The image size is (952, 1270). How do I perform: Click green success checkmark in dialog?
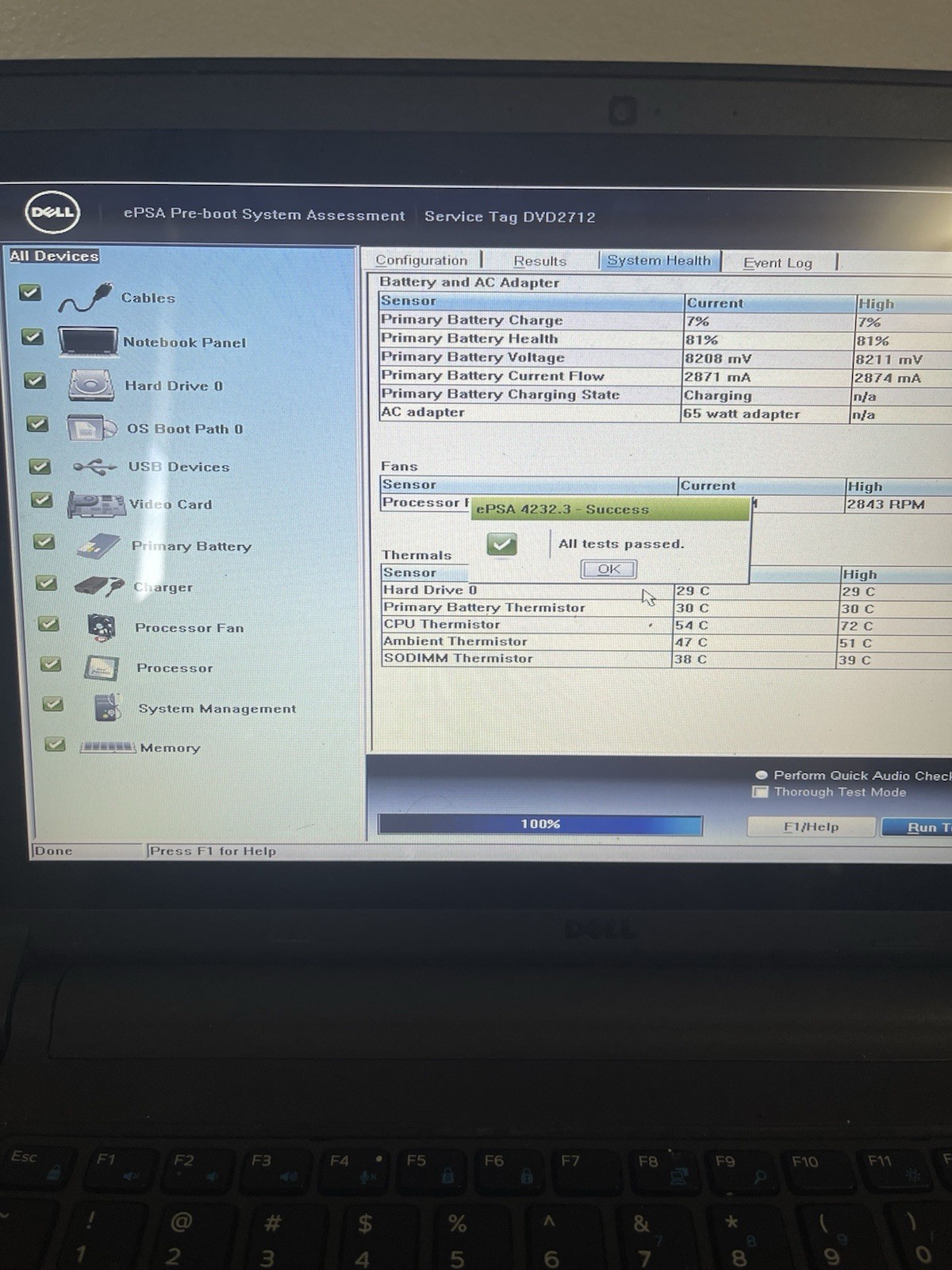click(502, 544)
